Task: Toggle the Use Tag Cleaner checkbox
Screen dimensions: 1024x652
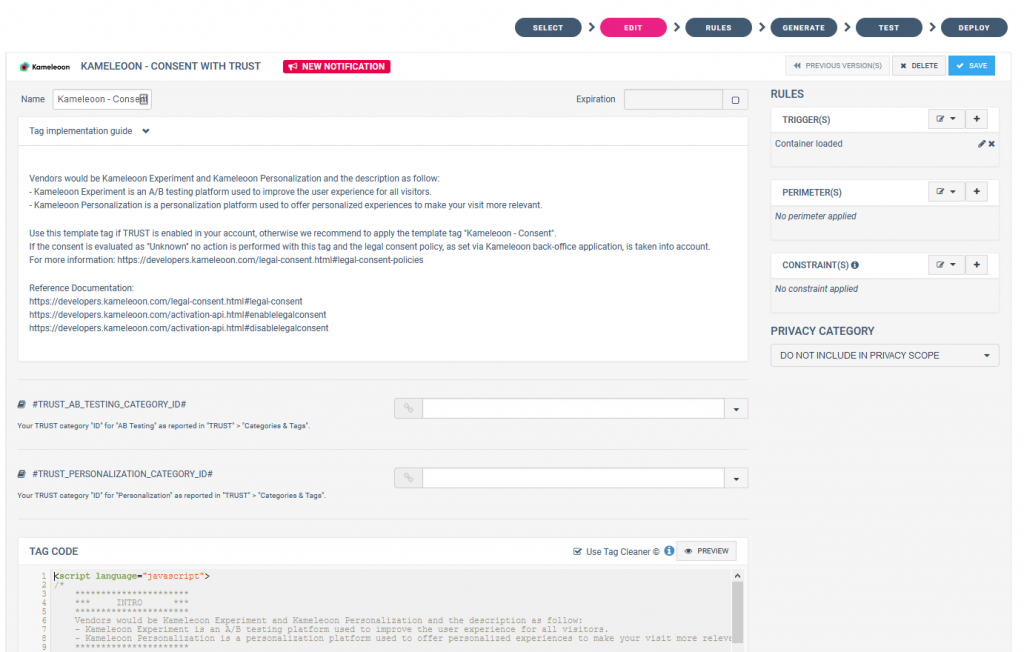Action: pyautogui.click(x=577, y=551)
